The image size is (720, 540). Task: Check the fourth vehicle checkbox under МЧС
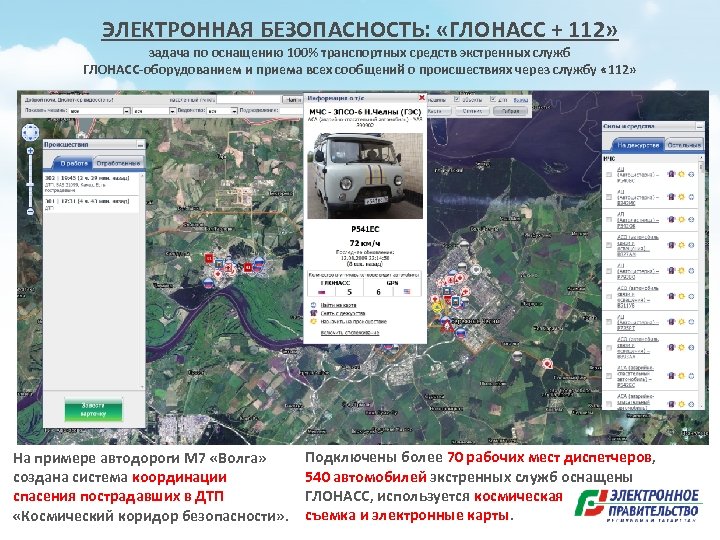[609, 245]
